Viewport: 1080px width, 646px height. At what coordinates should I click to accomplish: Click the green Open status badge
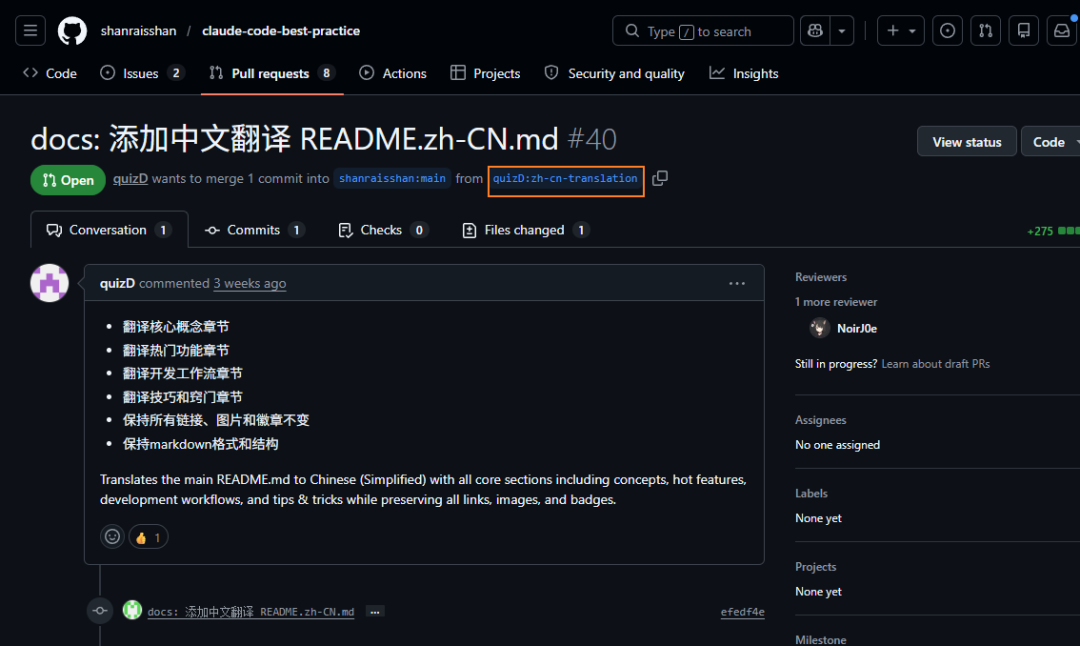click(x=68, y=180)
